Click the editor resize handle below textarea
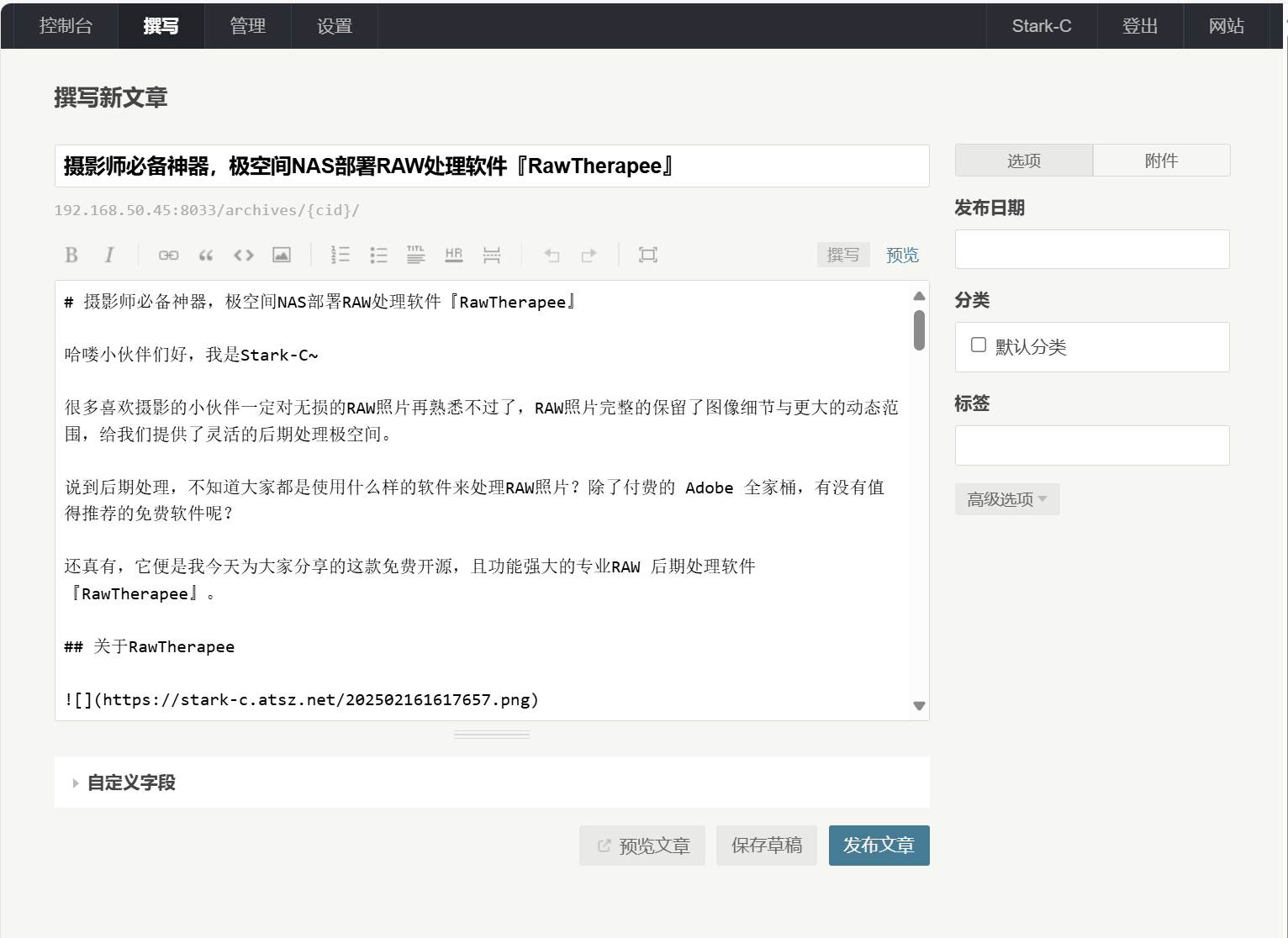The image size is (1288, 938). point(492,735)
